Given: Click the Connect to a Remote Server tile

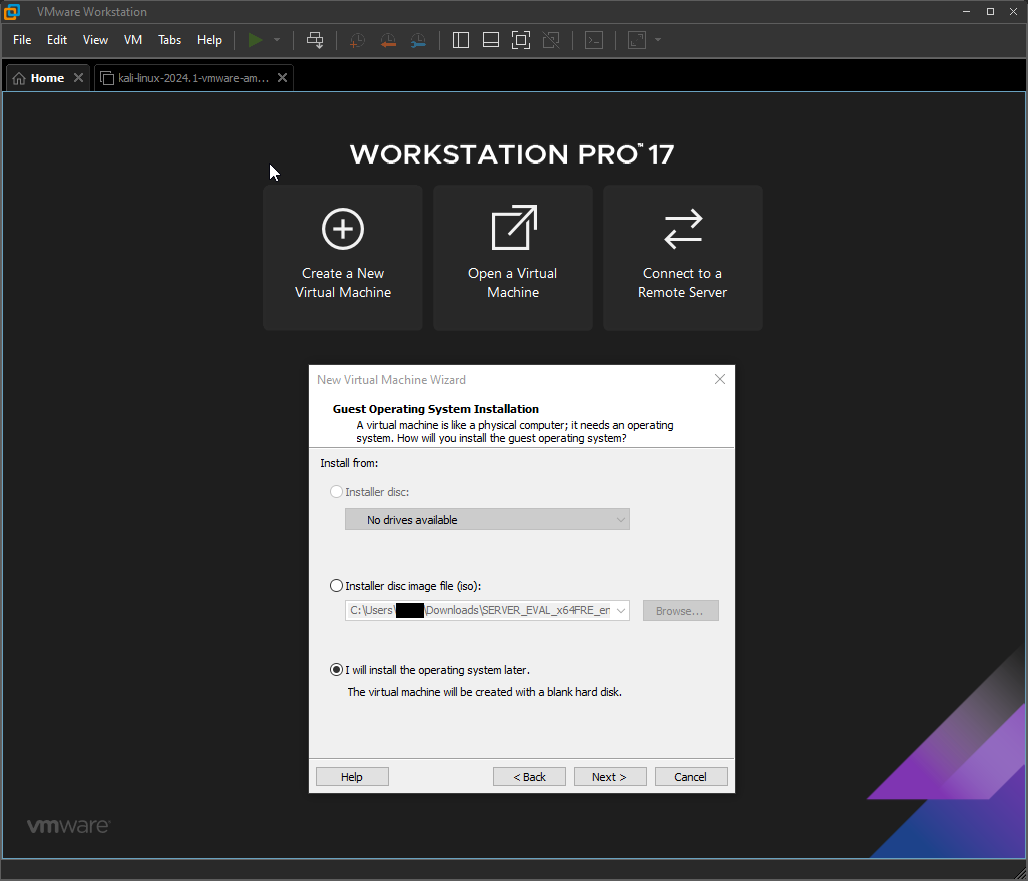Looking at the screenshot, I should (682, 258).
